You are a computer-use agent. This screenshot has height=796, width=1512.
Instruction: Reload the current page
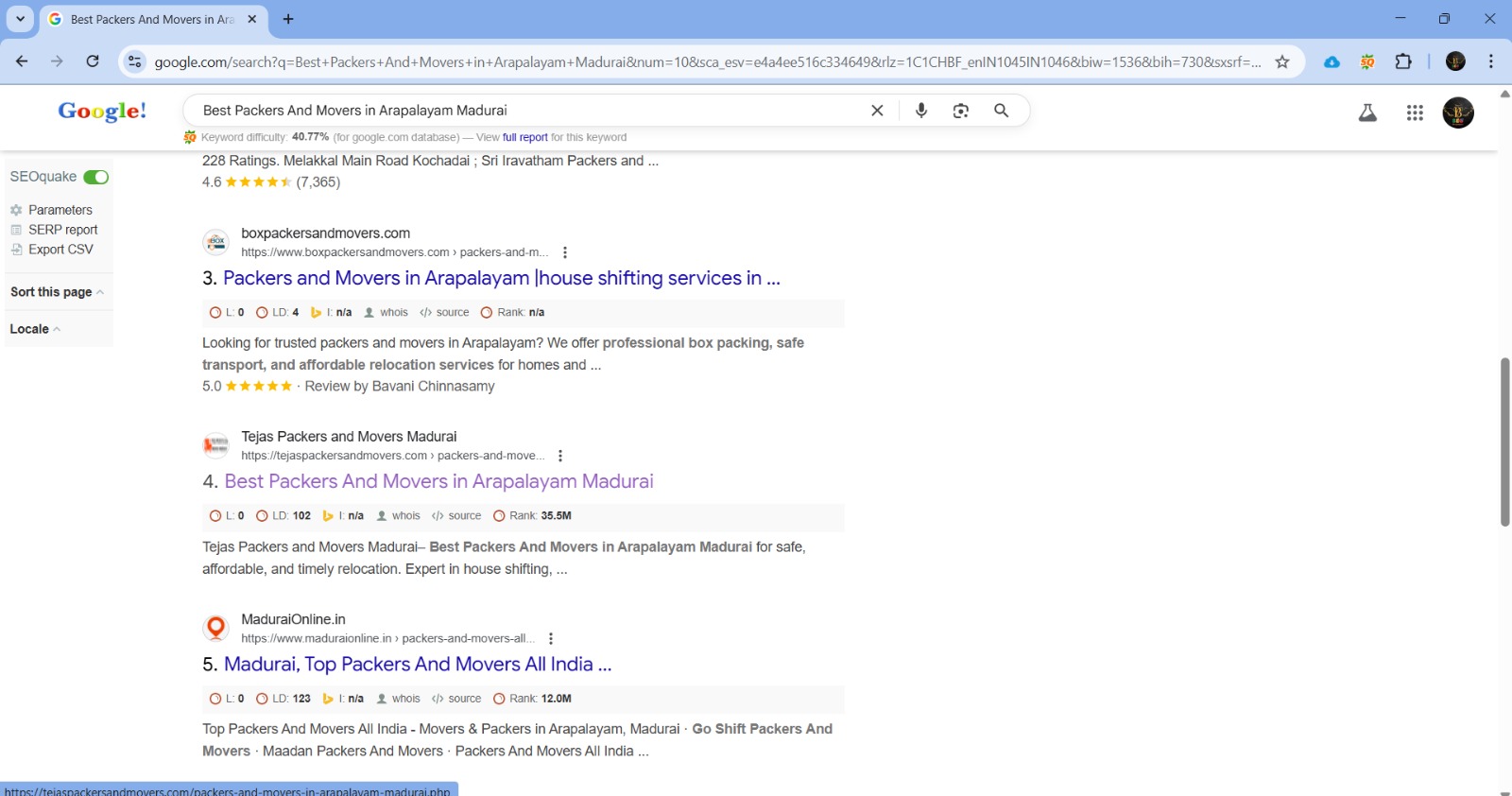pos(93,61)
